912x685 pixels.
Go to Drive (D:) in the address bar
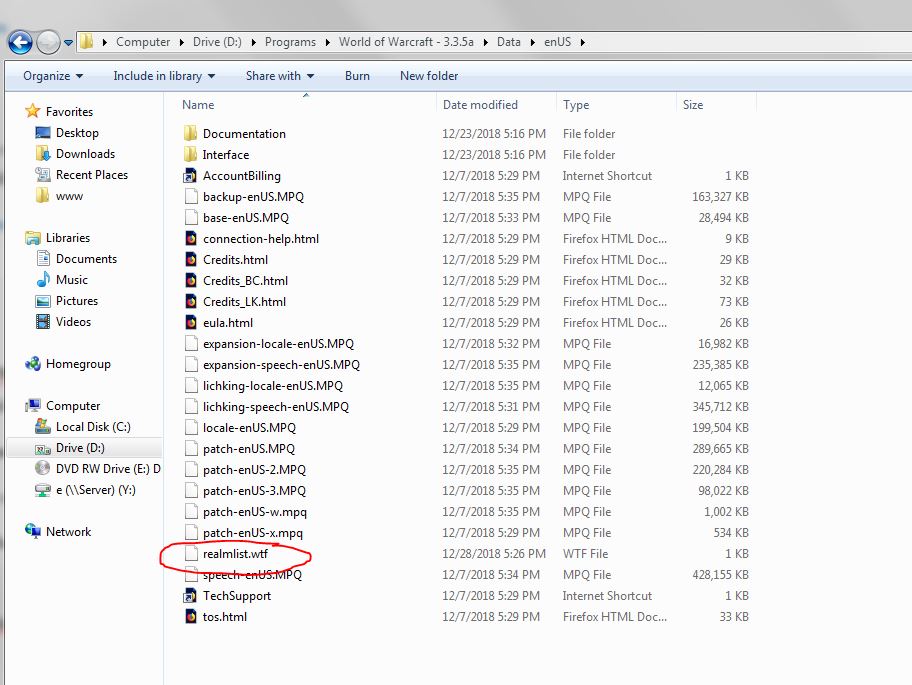click(x=217, y=42)
